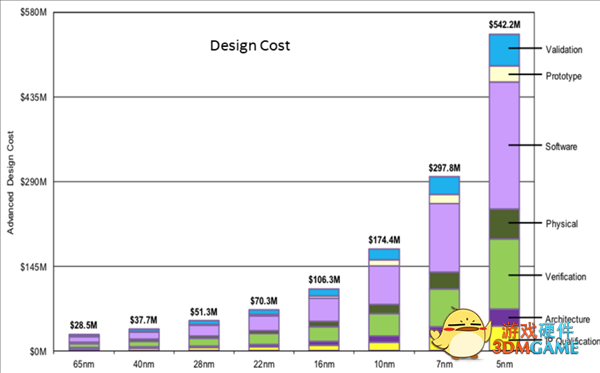This screenshot has height=373, width=600.
Task: Click the yellow duck mascot watermark
Action: tap(460, 332)
